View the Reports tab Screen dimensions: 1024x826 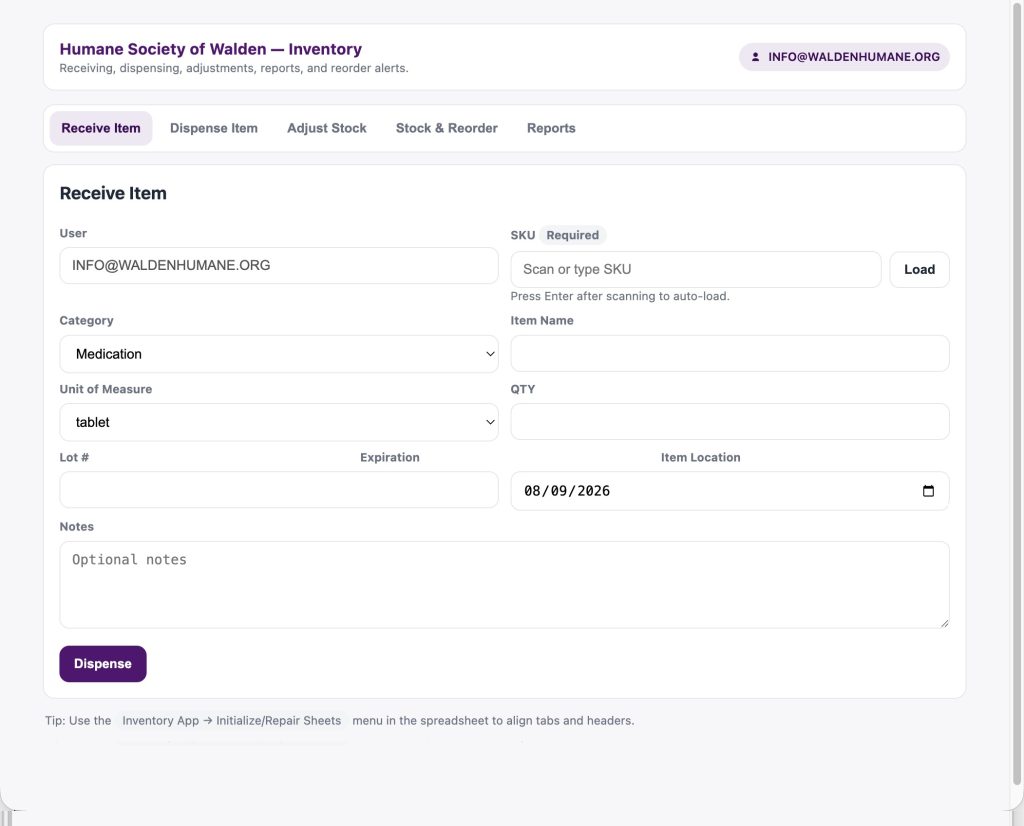pos(551,128)
